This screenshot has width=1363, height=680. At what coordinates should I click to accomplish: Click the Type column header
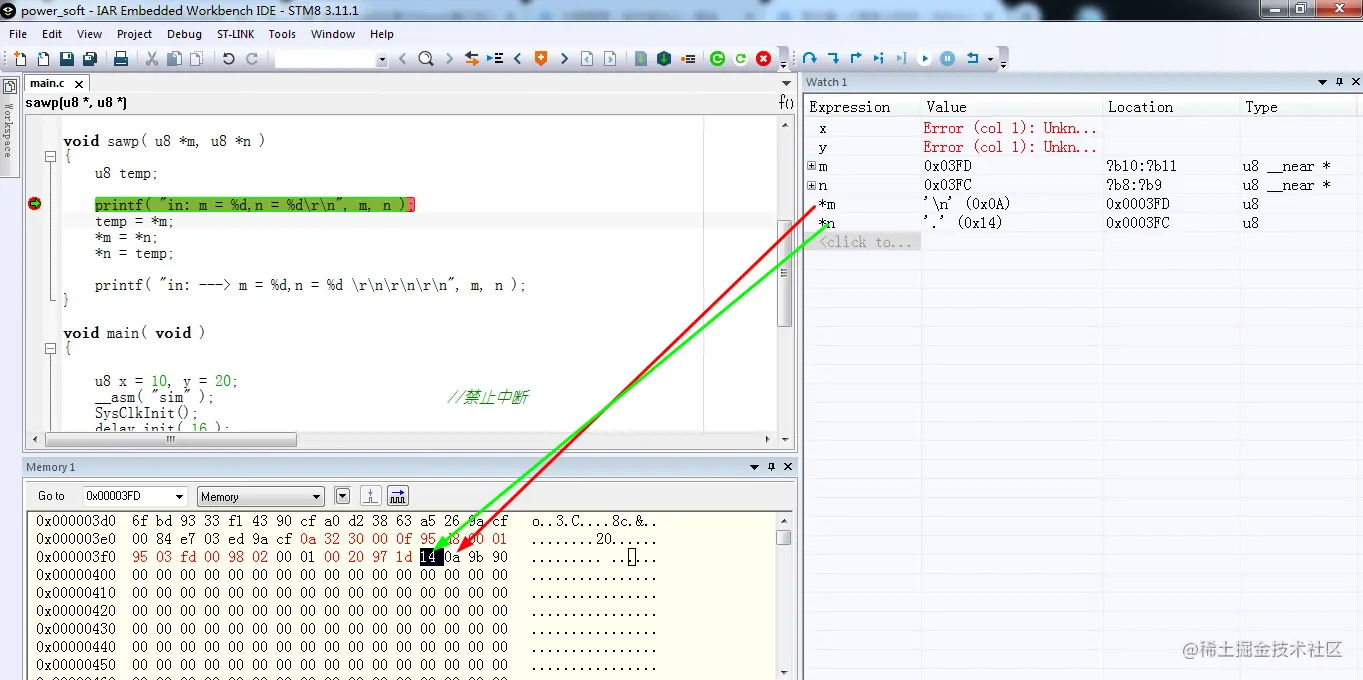point(1300,107)
